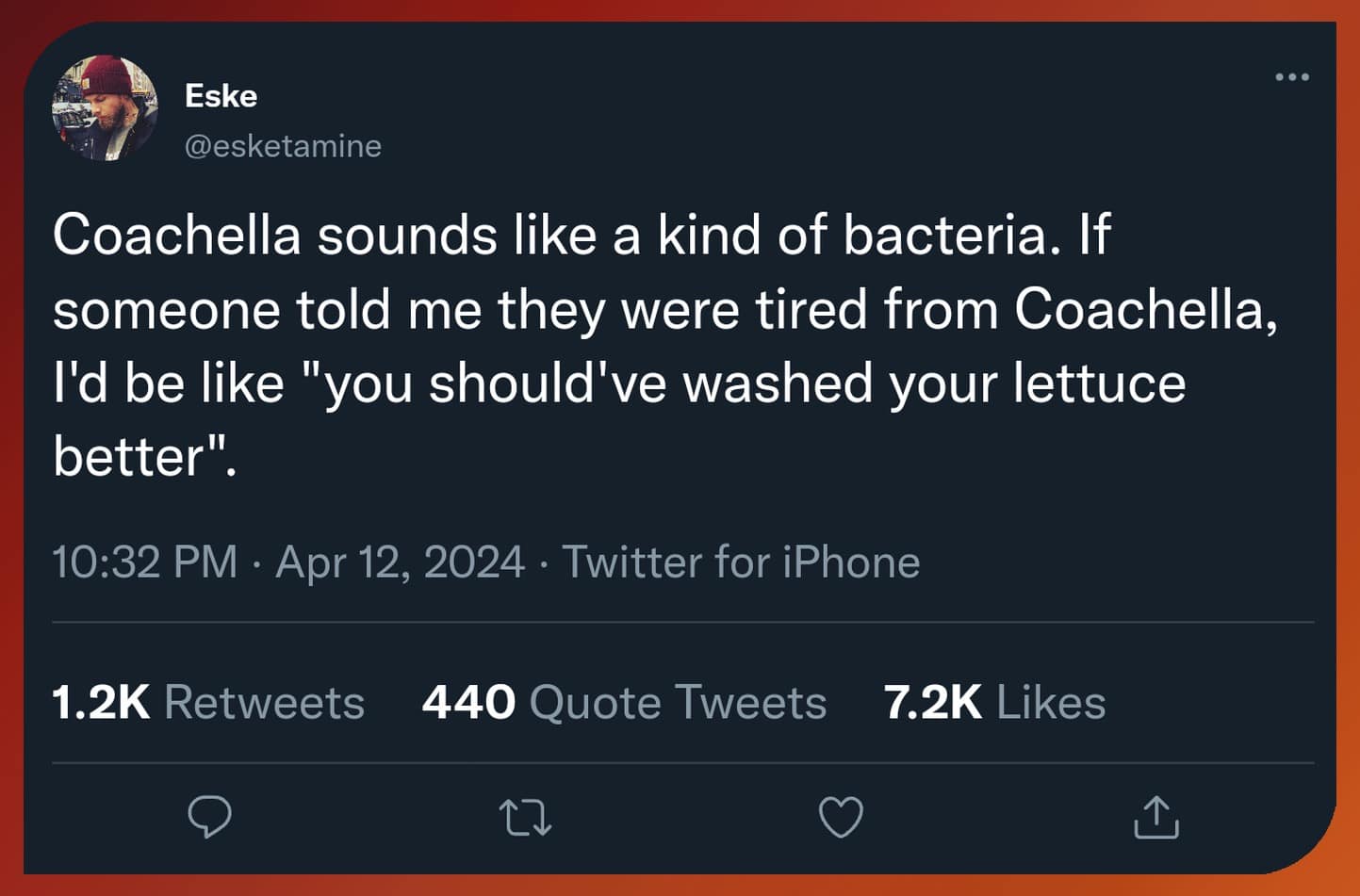Image resolution: width=1360 pixels, height=896 pixels.
Task: Open the three-dot more options menu
Action: pyautogui.click(x=1291, y=77)
